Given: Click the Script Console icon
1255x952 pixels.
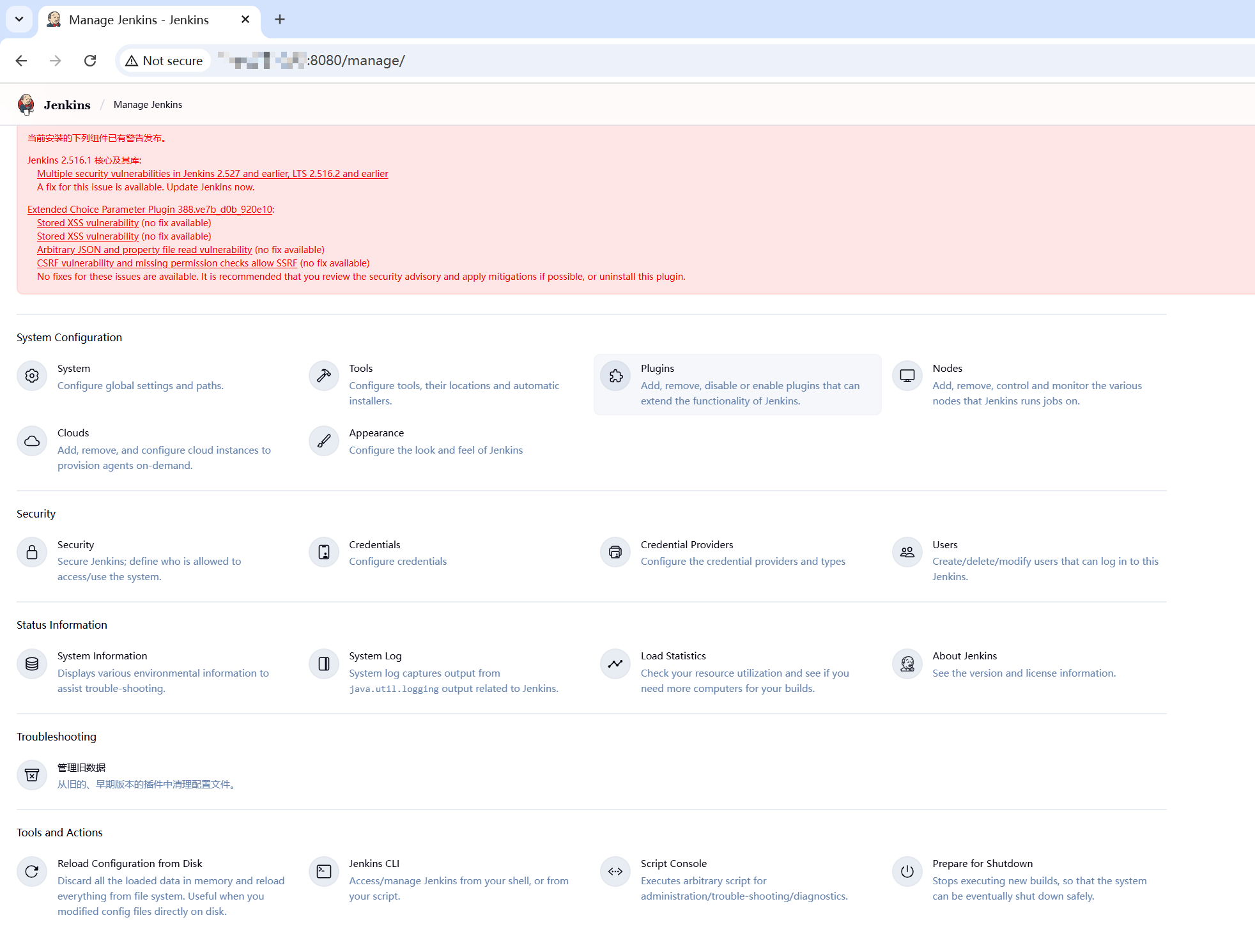Looking at the screenshot, I should [x=615, y=871].
